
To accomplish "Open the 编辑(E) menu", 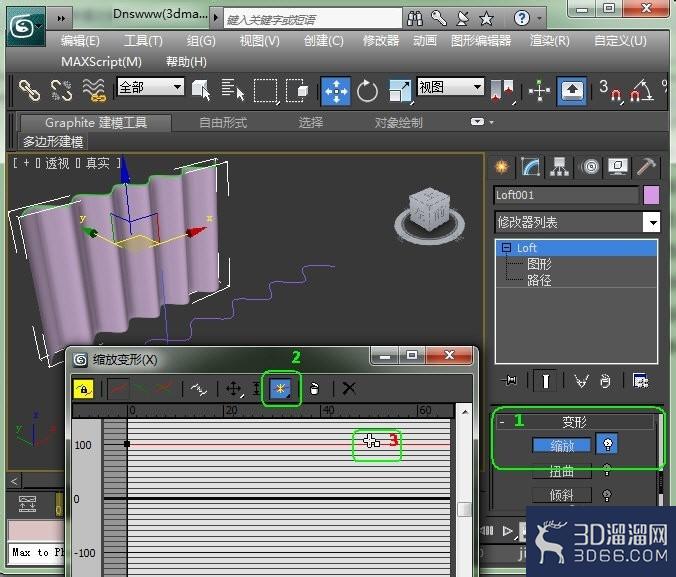I will coord(80,41).
